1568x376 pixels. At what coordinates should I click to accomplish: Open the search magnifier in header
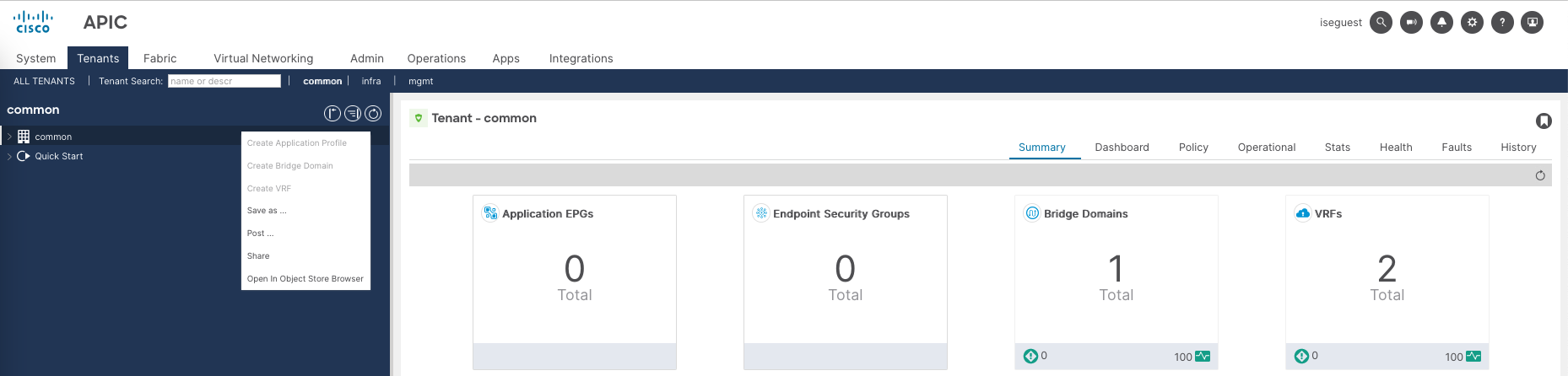click(1381, 23)
